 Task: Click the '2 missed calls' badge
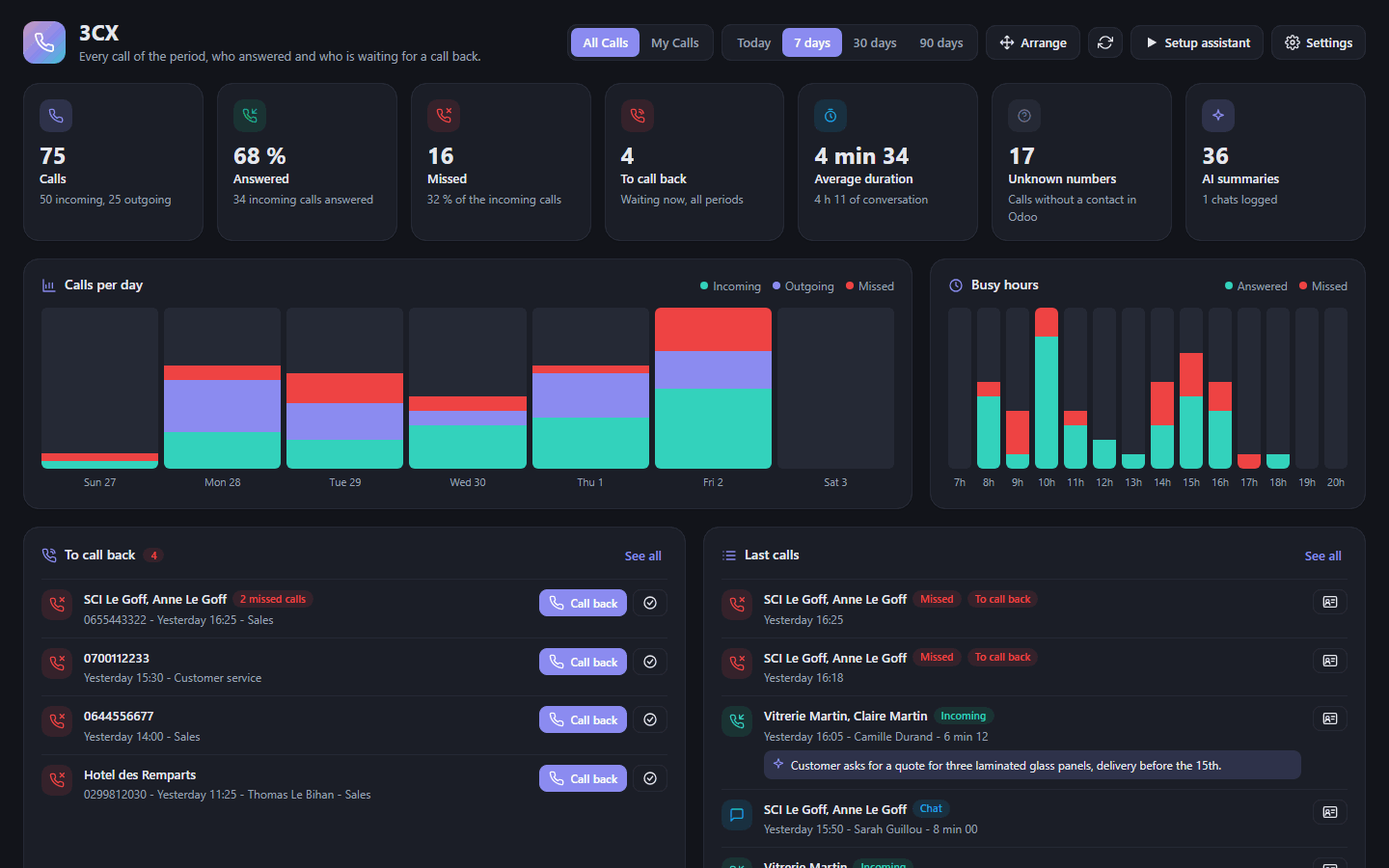pos(273,599)
